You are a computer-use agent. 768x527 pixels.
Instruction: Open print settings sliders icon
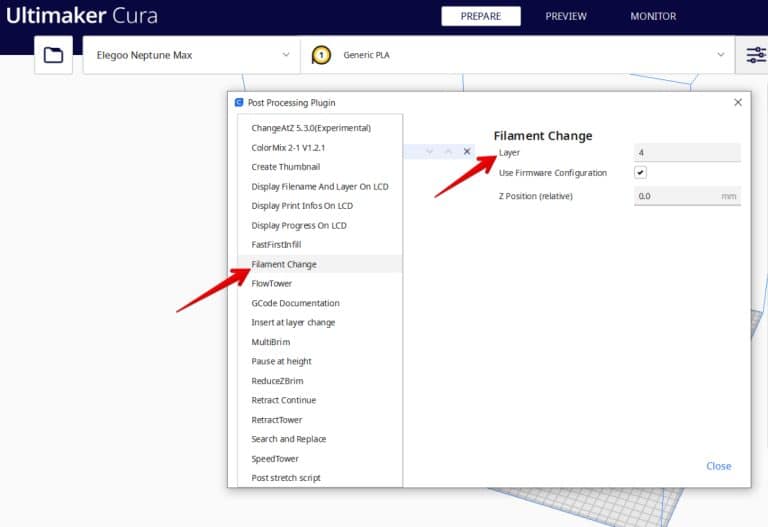pyautogui.click(x=752, y=55)
